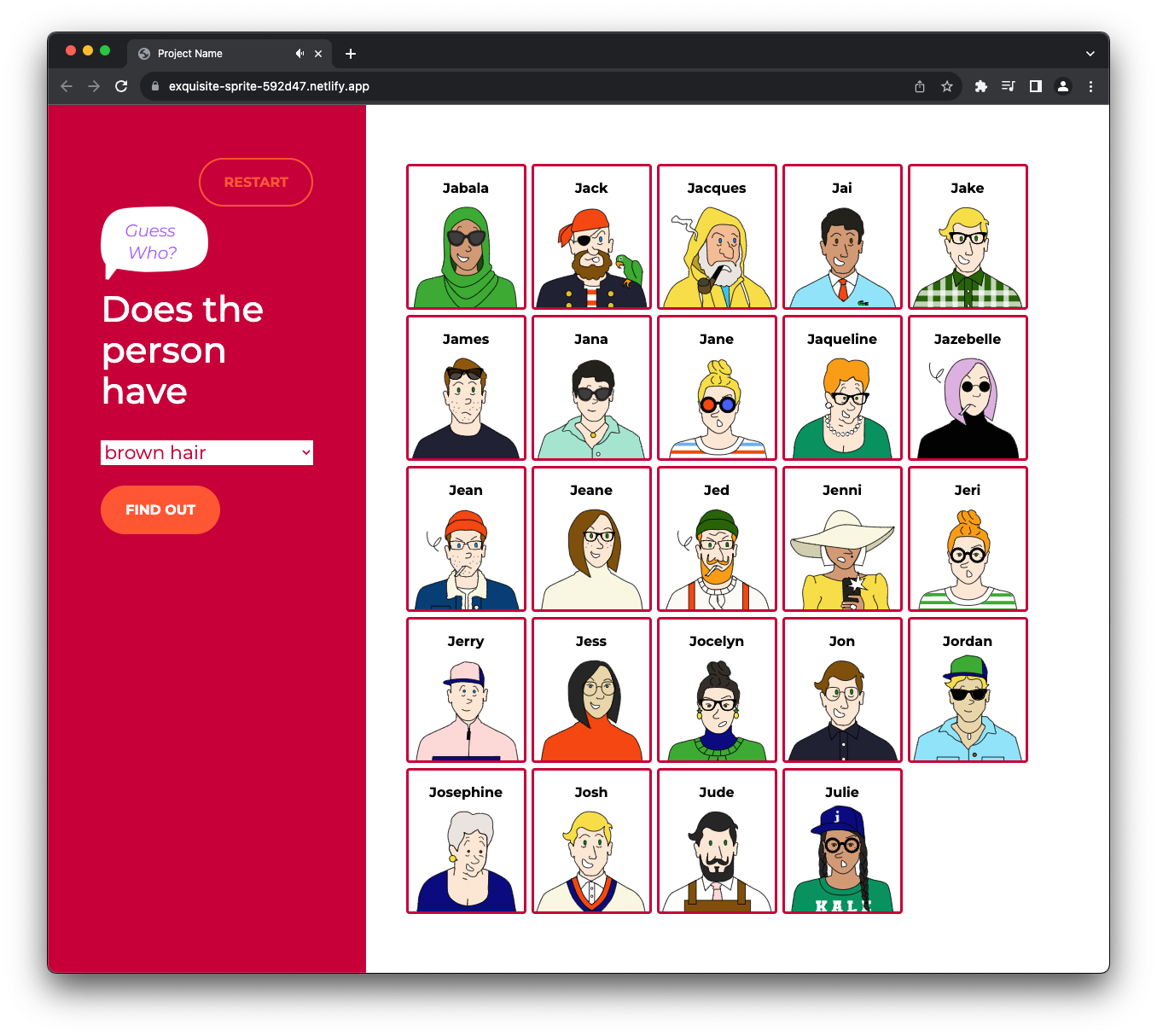Click the browser back arrow

67,86
